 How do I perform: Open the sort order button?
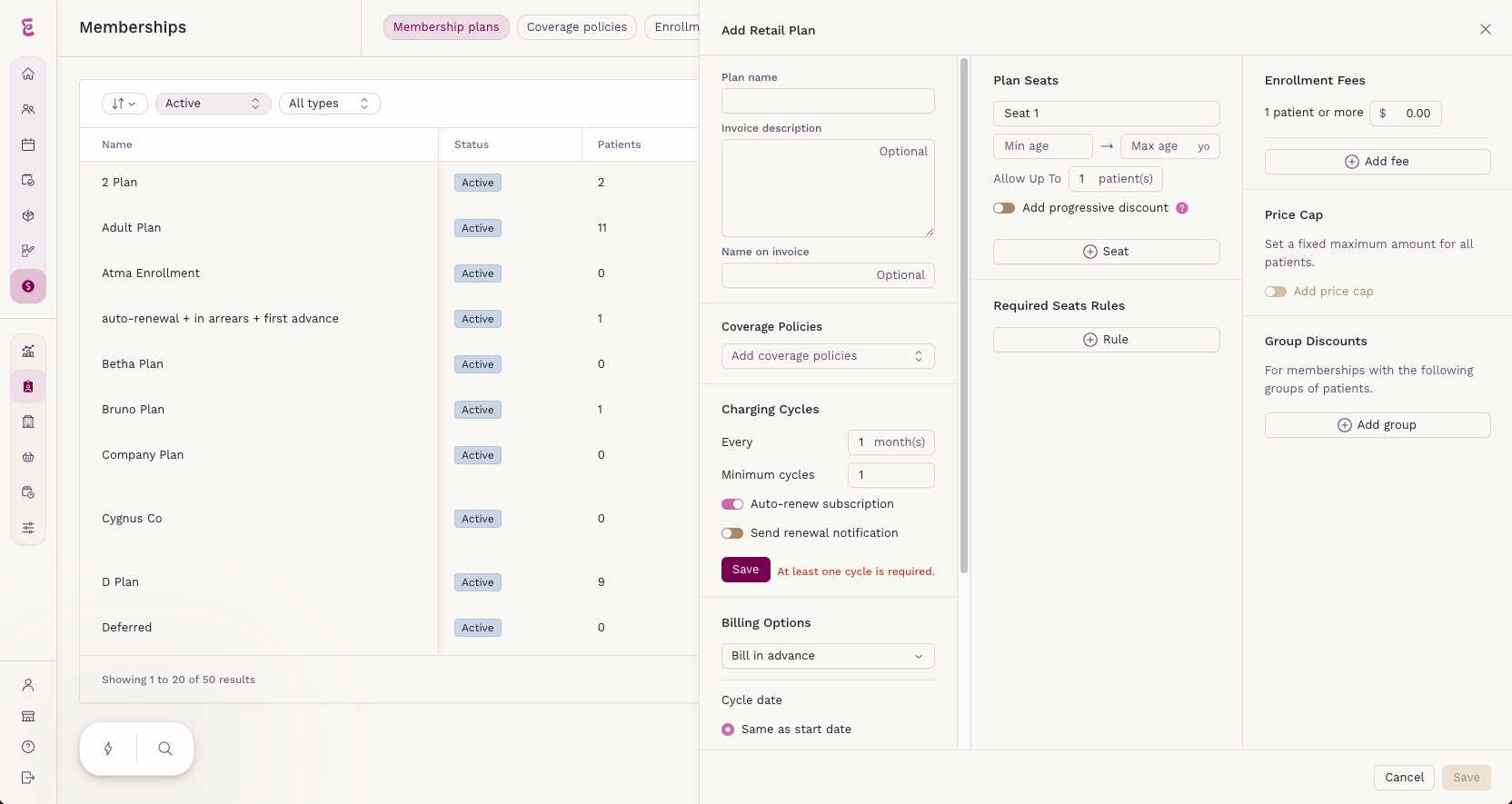point(124,104)
